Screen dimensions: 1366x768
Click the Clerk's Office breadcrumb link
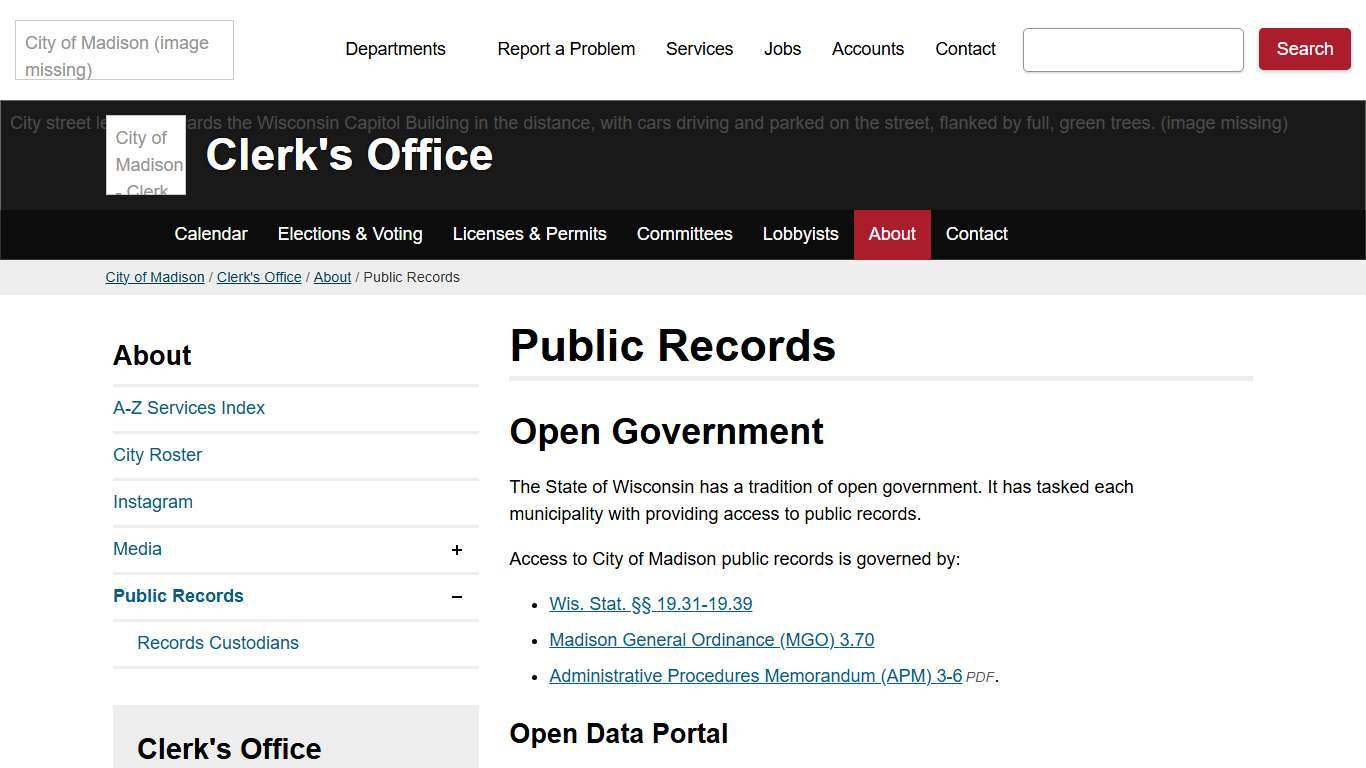coord(259,277)
